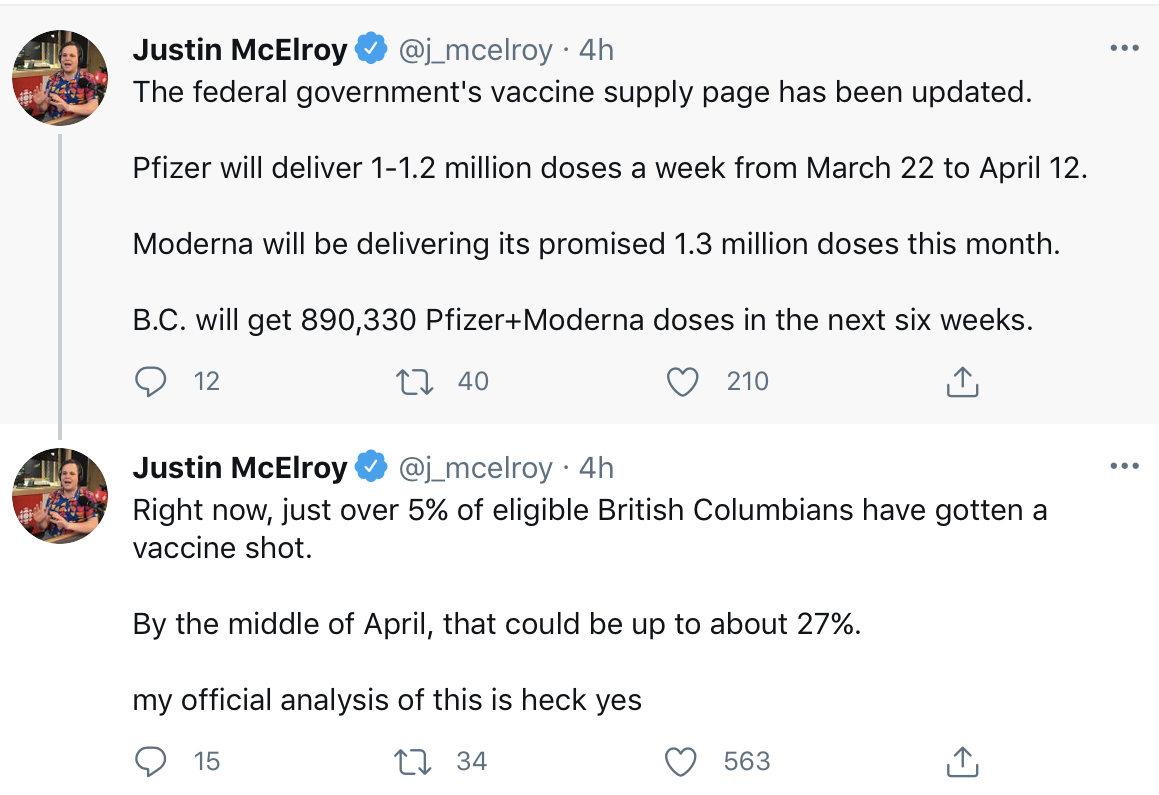Open Justin McElroy's avatar on first tweet

[60, 78]
